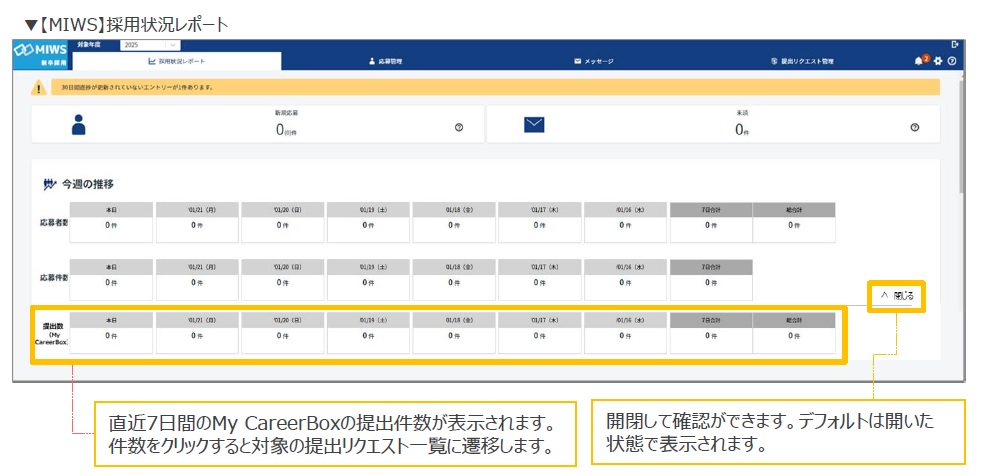The height and width of the screenshot is (476, 999).
Task: Click the MIWS logo in the header
Action: click(x=40, y=50)
